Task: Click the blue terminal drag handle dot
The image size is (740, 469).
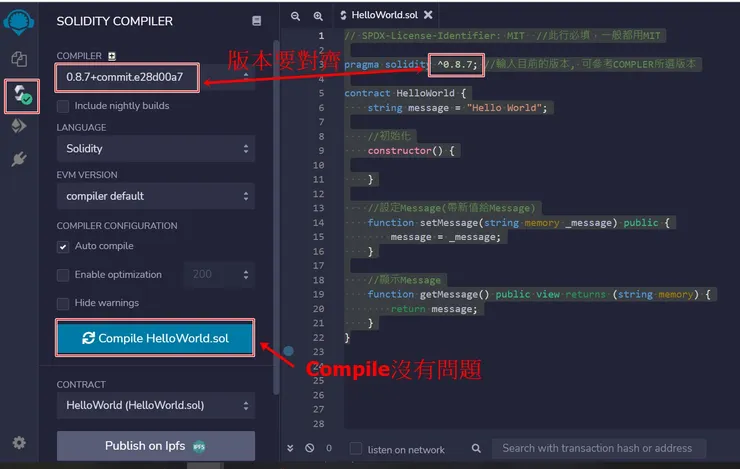Action: coord(288,351)
